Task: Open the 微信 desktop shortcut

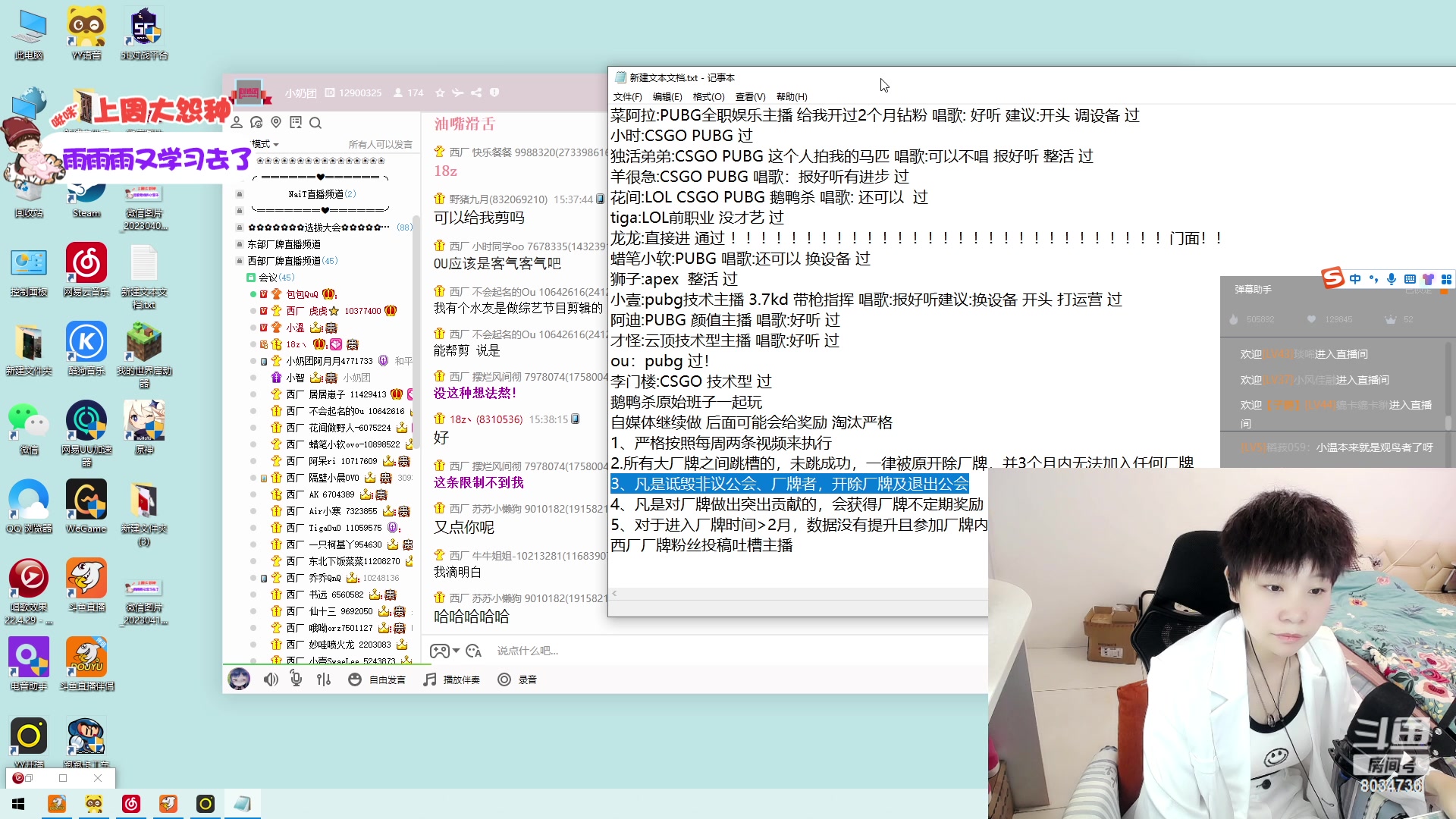Action: tap(29, 428)
